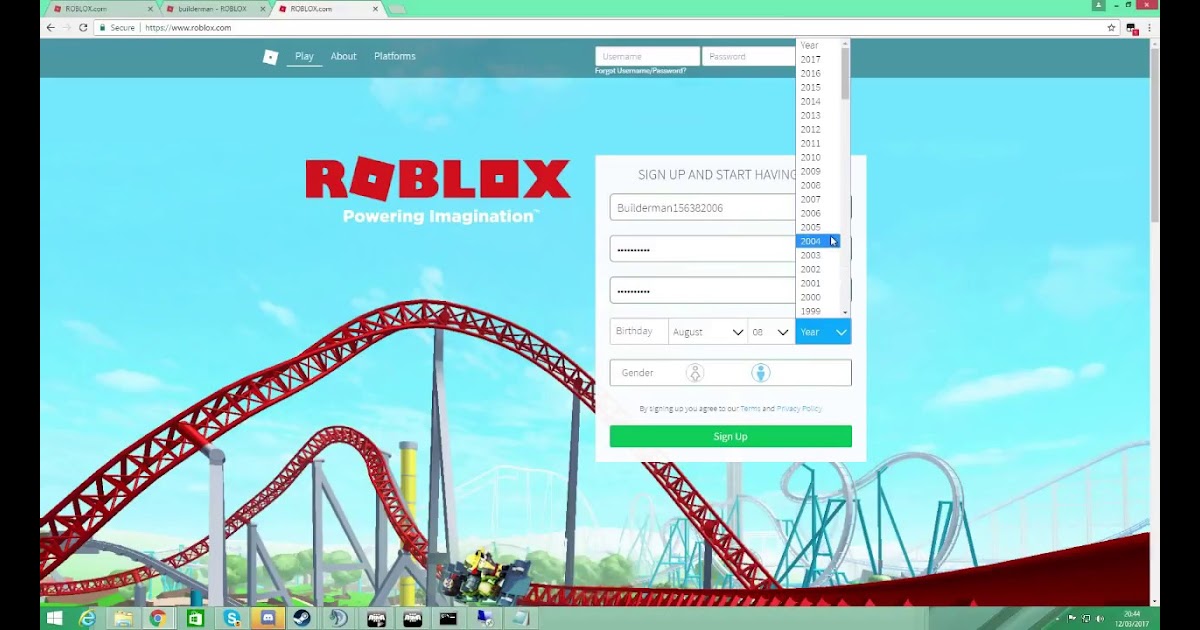The width and height of the screenshot is (1200, 630).
Task: Choose 2000 in the year list
Action: (818, 297)
